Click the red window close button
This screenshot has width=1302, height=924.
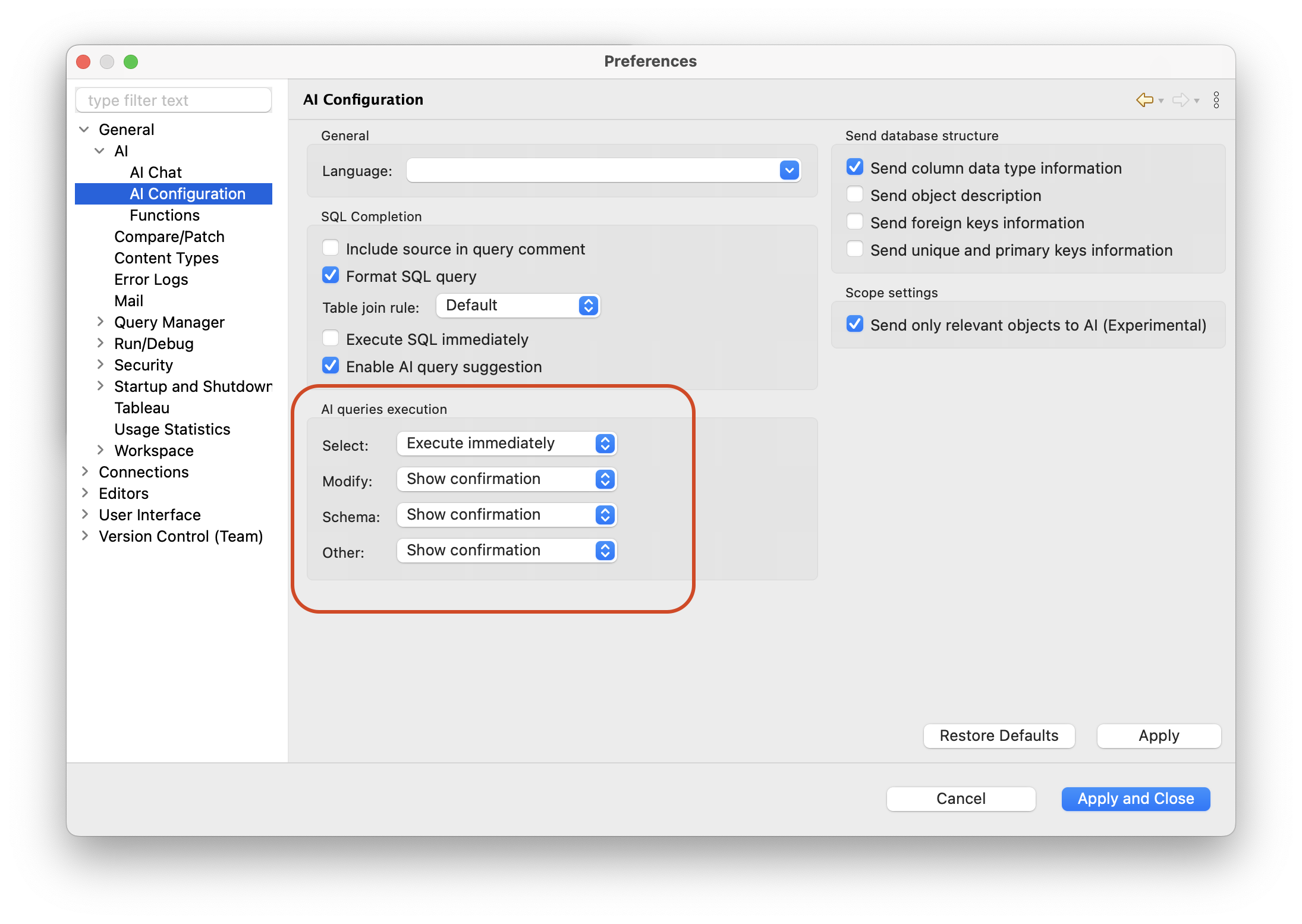point(84,62)
